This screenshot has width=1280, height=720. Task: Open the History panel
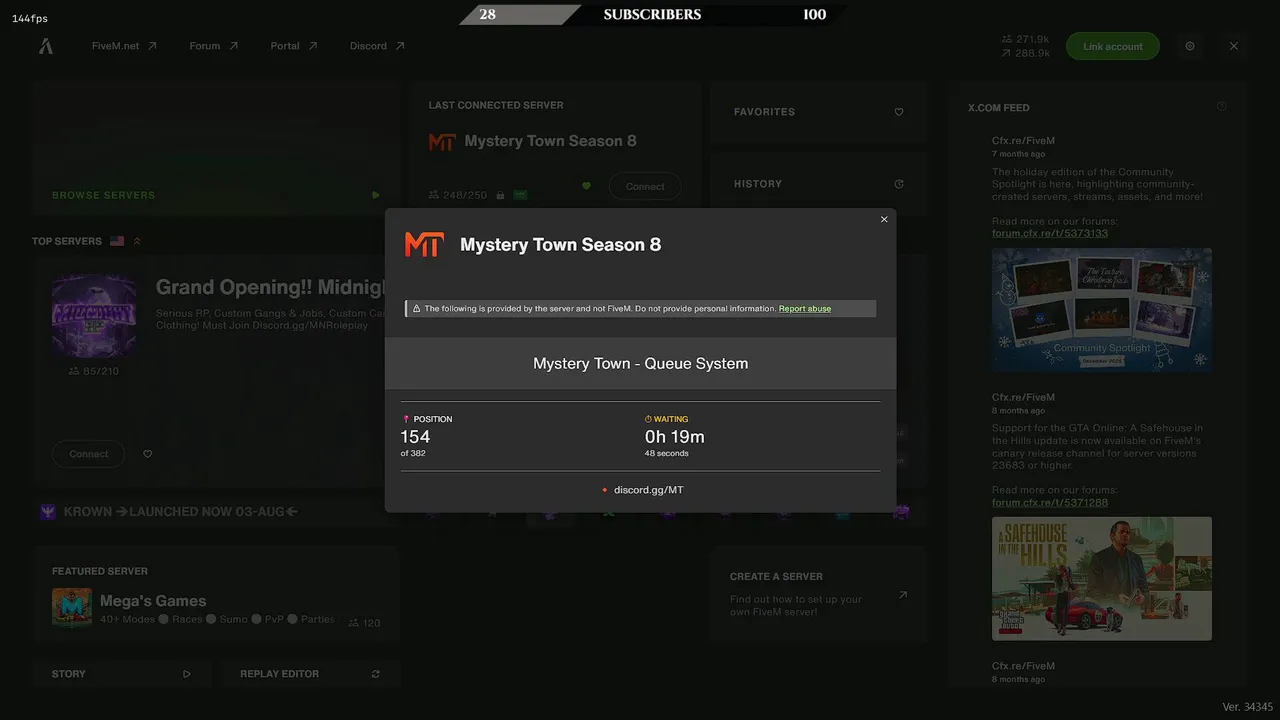[818, 184]
